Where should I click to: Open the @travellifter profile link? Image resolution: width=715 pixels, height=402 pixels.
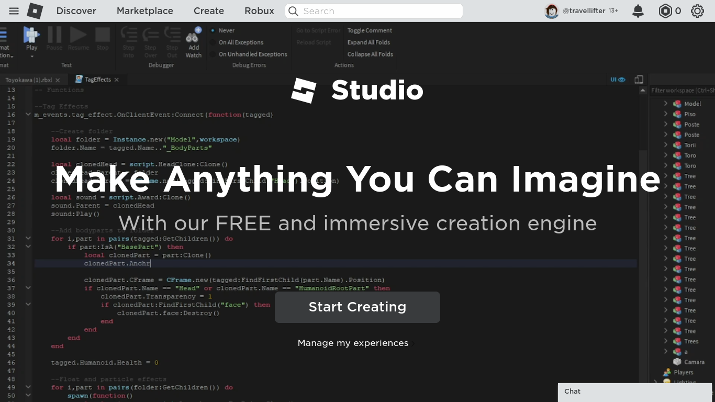584,10
